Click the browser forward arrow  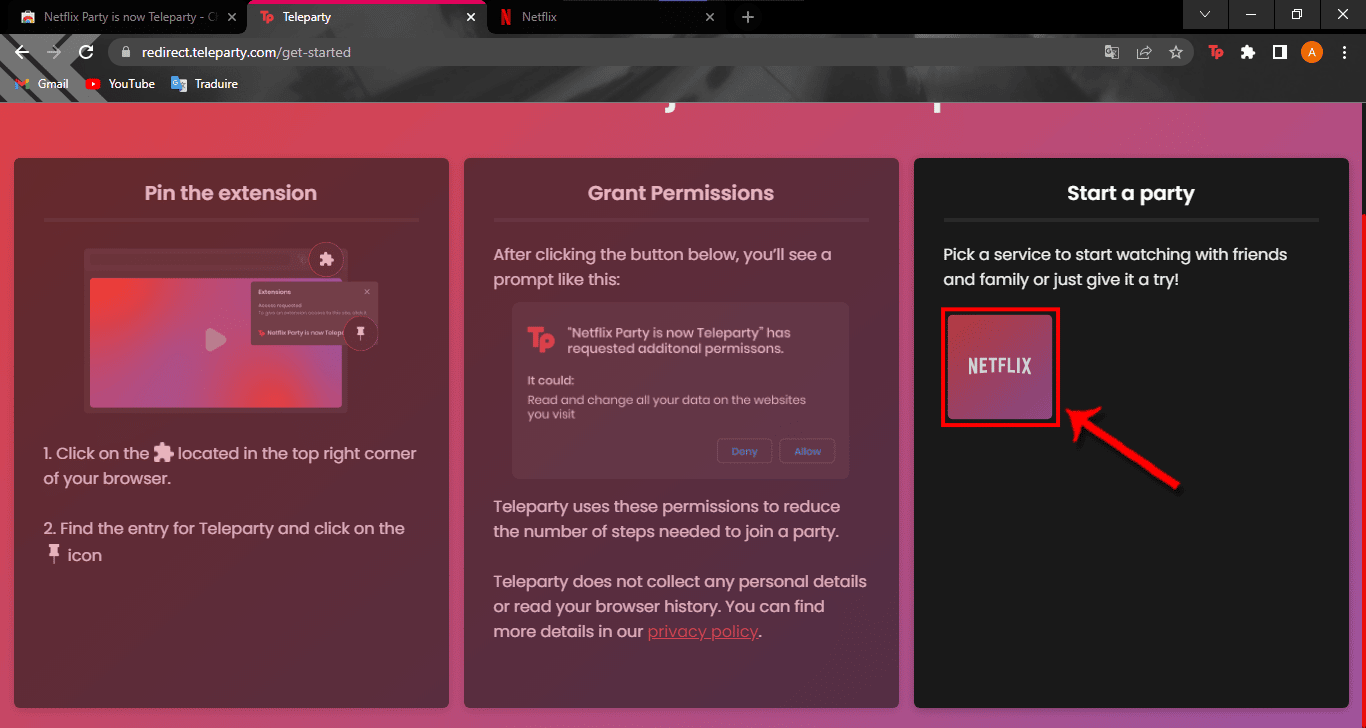point(54,52)
